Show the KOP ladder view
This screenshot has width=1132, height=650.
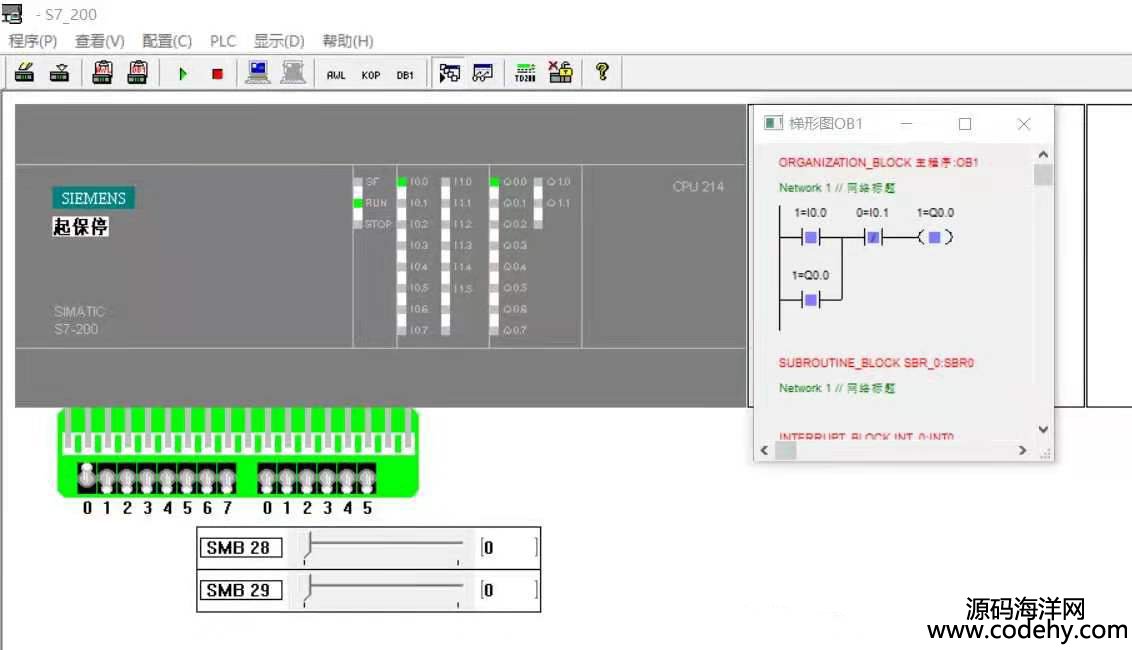point(370,75)
